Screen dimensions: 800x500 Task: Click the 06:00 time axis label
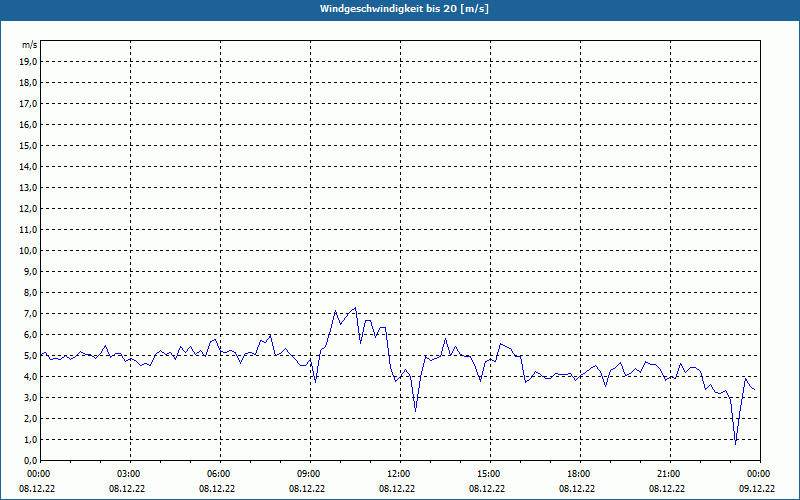(220, 474)
